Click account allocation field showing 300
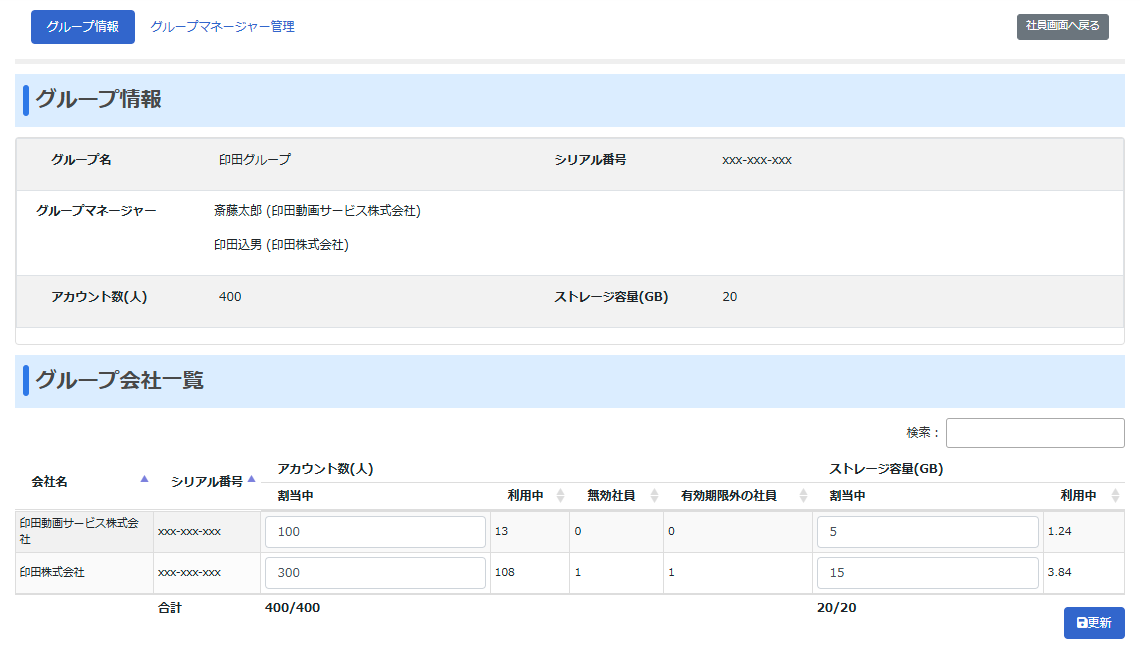 tap(375, 573)
